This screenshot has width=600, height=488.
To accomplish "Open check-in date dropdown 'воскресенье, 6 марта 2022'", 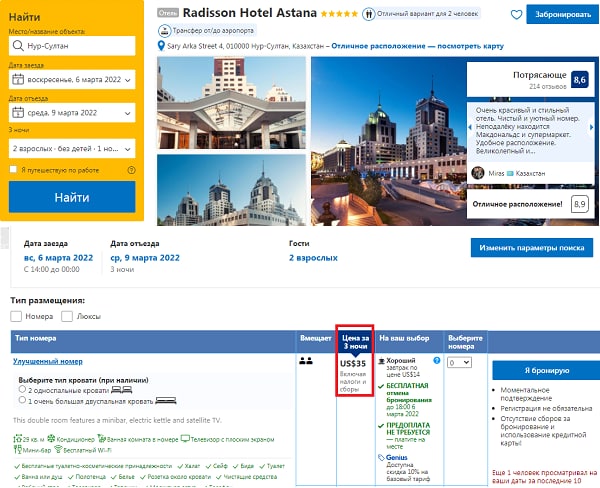I will (72, 79).
